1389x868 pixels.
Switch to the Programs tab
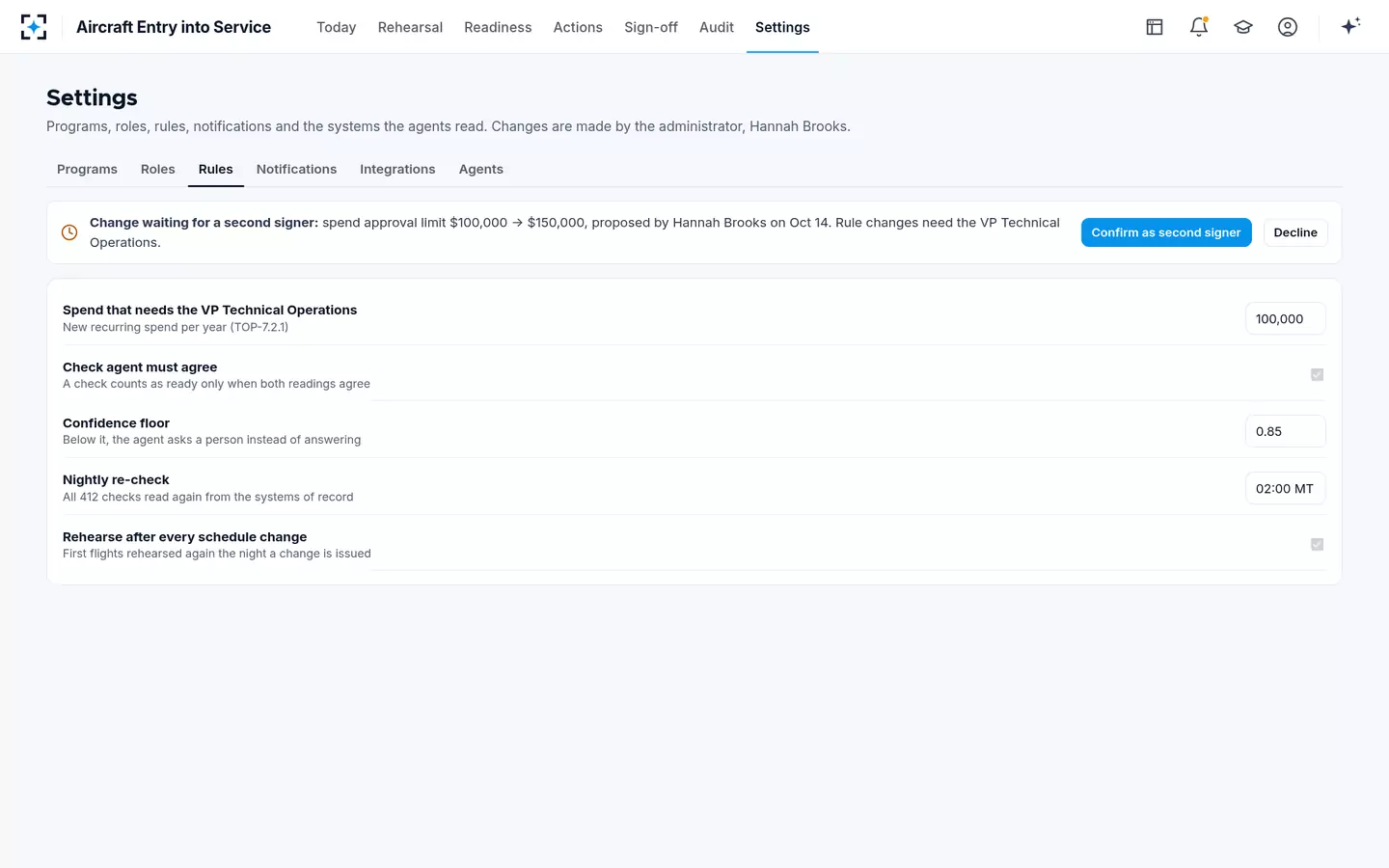pos(87,169)
